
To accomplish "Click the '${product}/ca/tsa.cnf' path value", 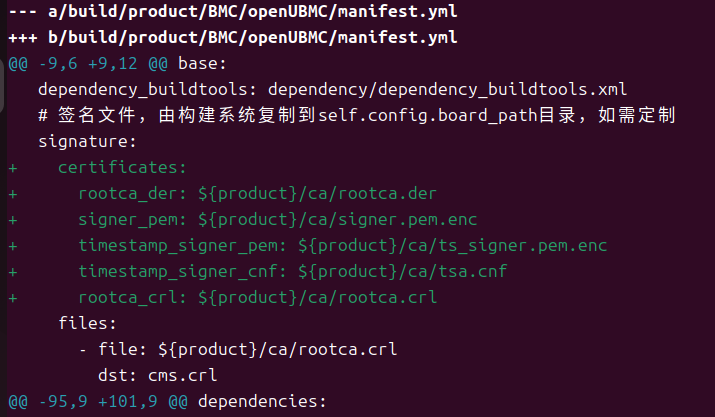I will [402, 272].
